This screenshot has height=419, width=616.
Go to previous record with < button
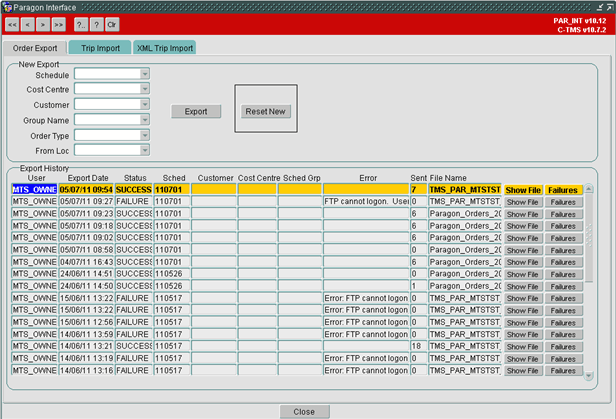point(28,25)
